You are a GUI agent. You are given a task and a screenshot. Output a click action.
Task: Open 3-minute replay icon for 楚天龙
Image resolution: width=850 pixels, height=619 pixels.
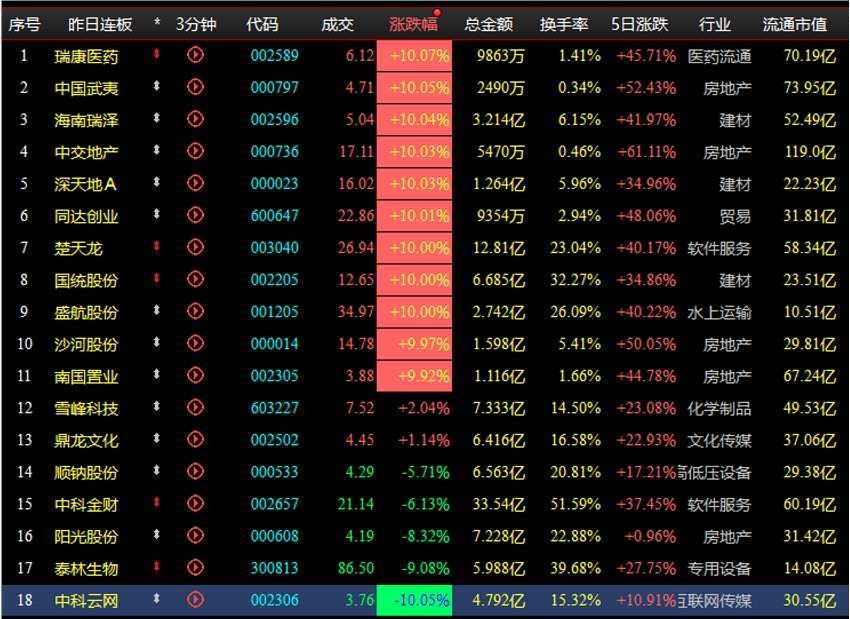tap(195, 247)
